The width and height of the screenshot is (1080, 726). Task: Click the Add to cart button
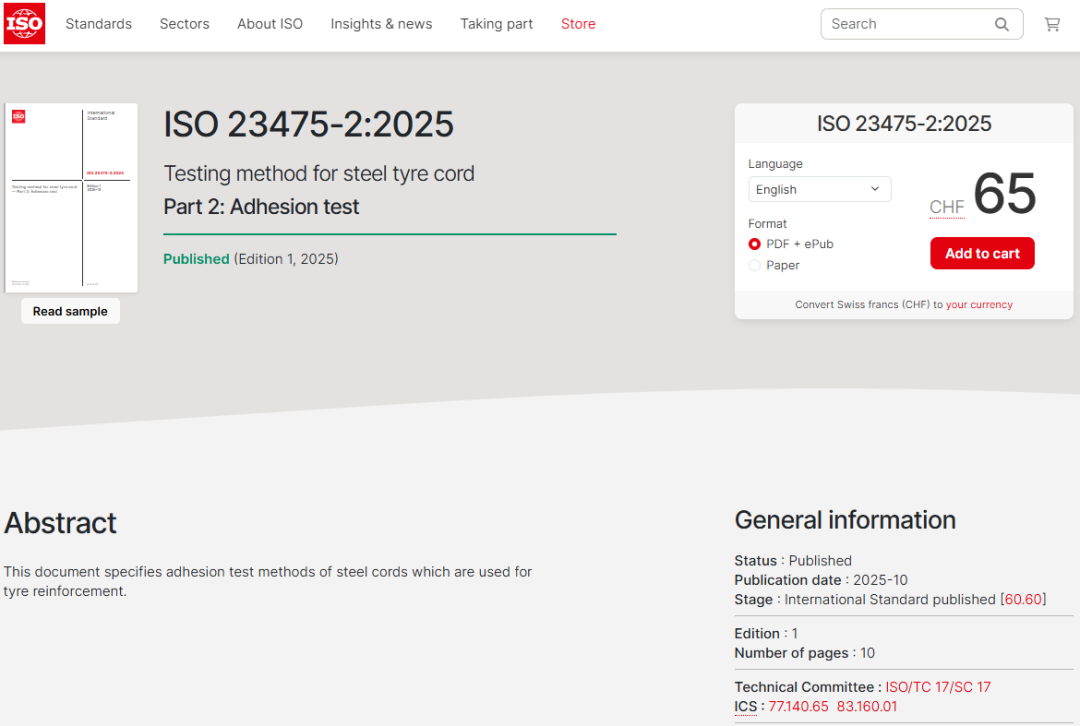982,253
